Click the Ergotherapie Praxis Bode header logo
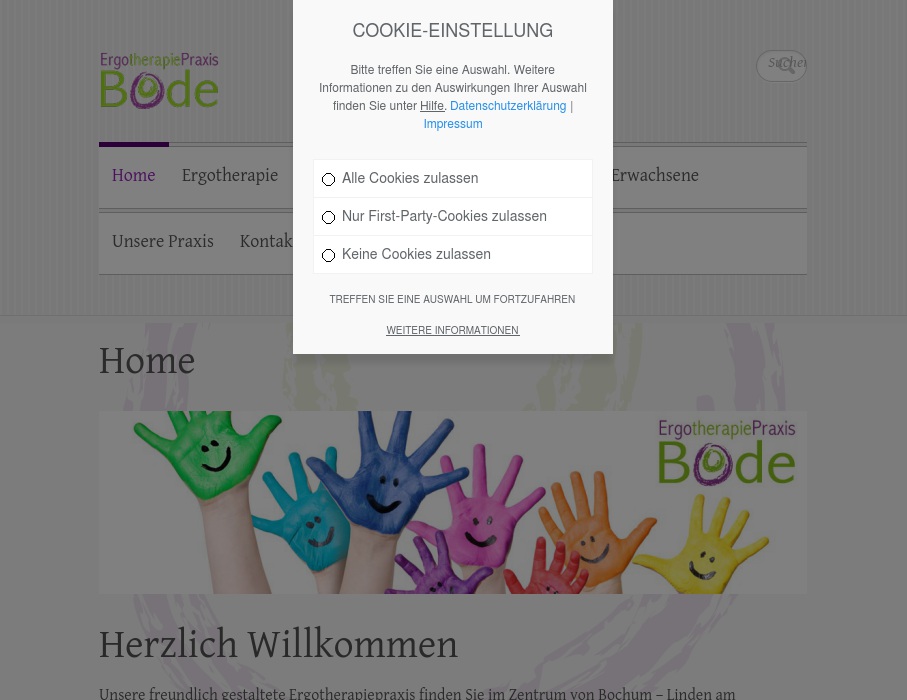The width and height of the screenshot is (907, 700). 159,80
